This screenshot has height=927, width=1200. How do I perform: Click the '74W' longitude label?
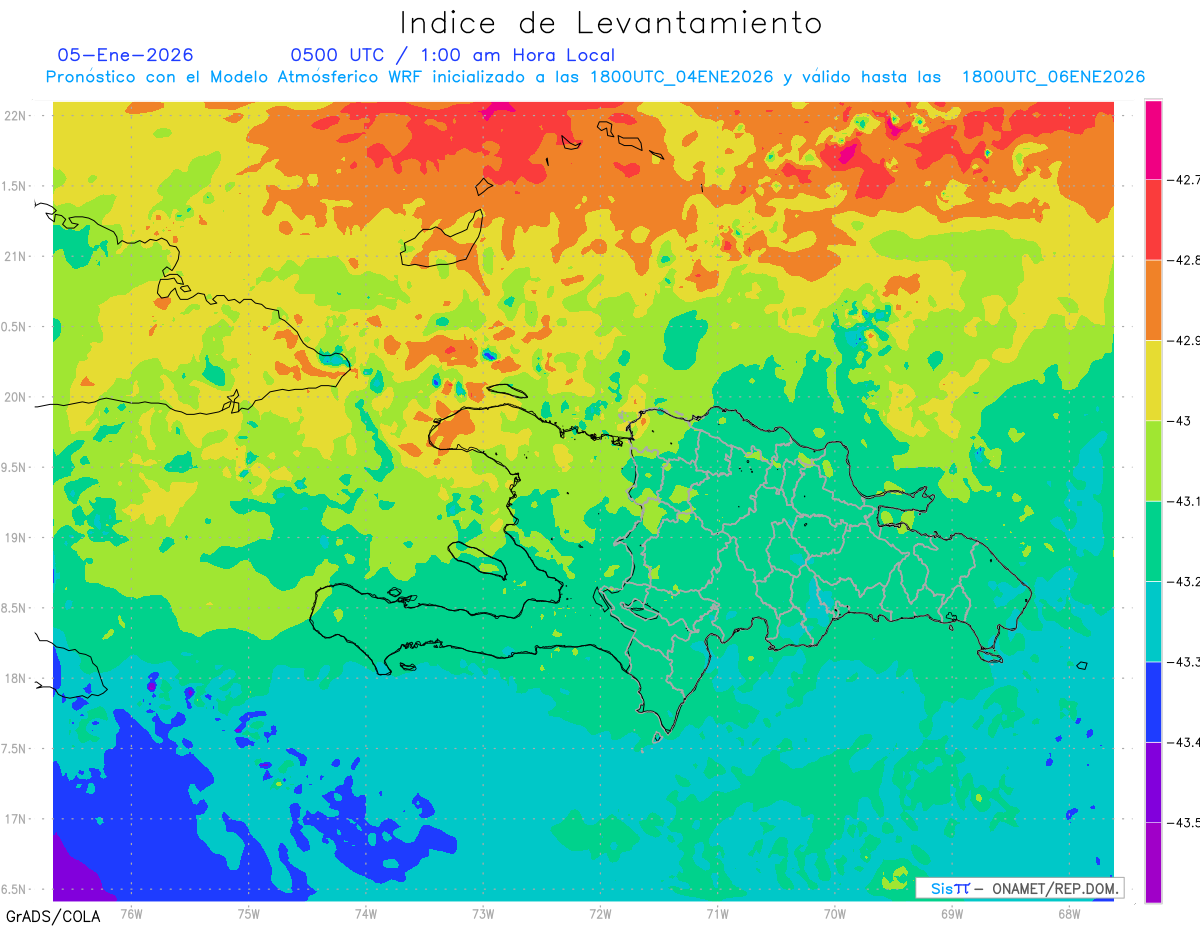(x=366, y=913)
